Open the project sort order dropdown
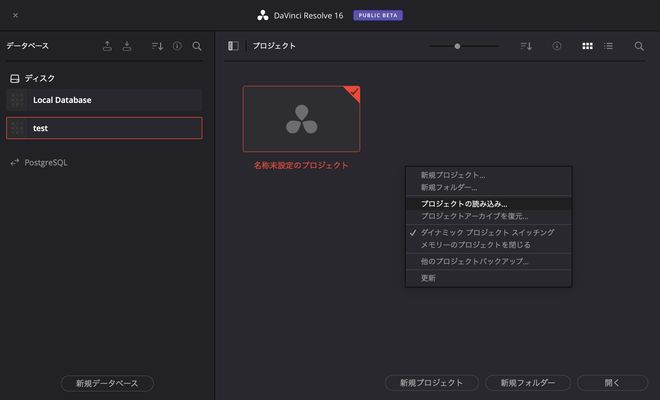 point(526,46)
